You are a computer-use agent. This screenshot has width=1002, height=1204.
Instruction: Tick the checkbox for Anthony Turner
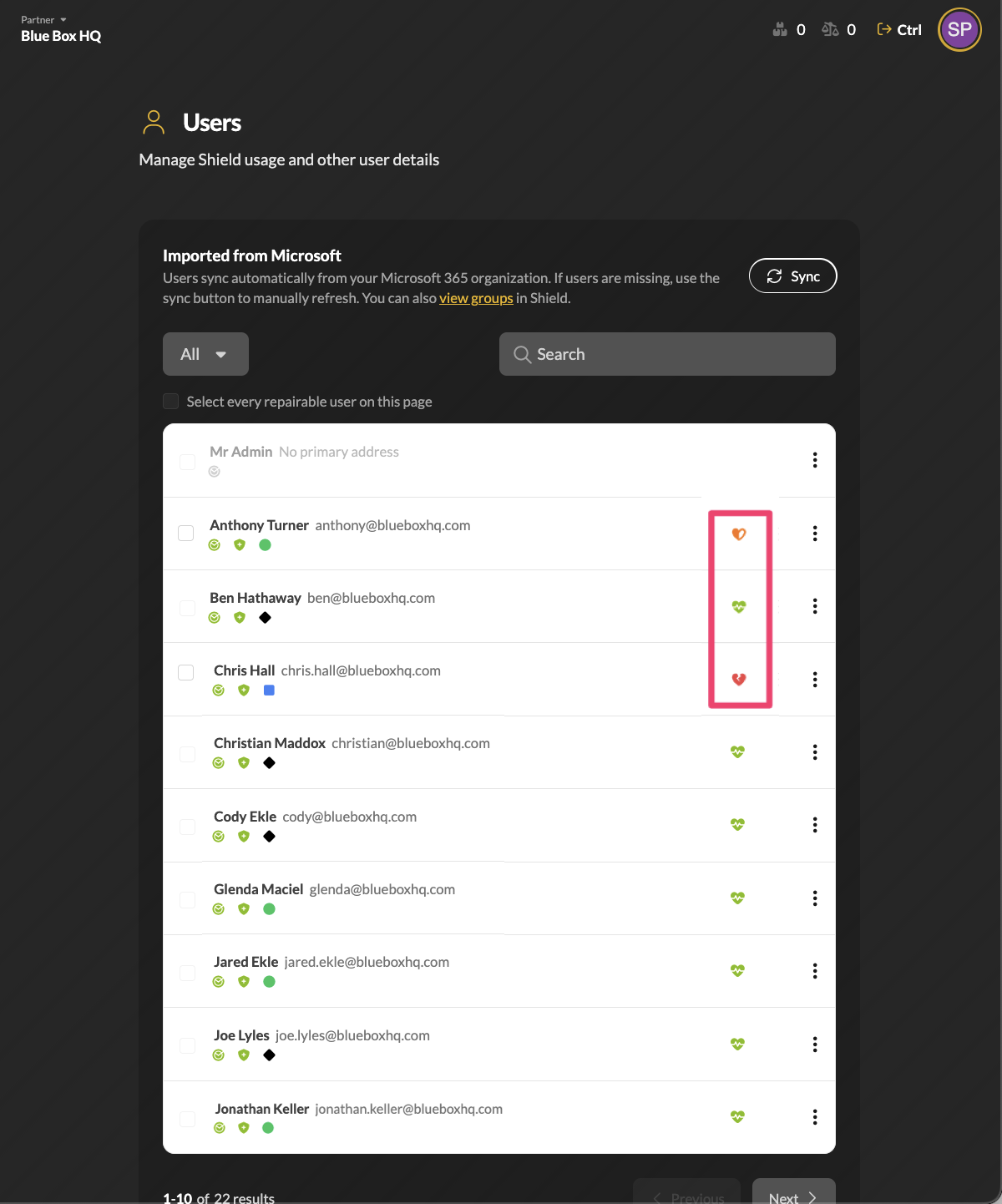186,534
